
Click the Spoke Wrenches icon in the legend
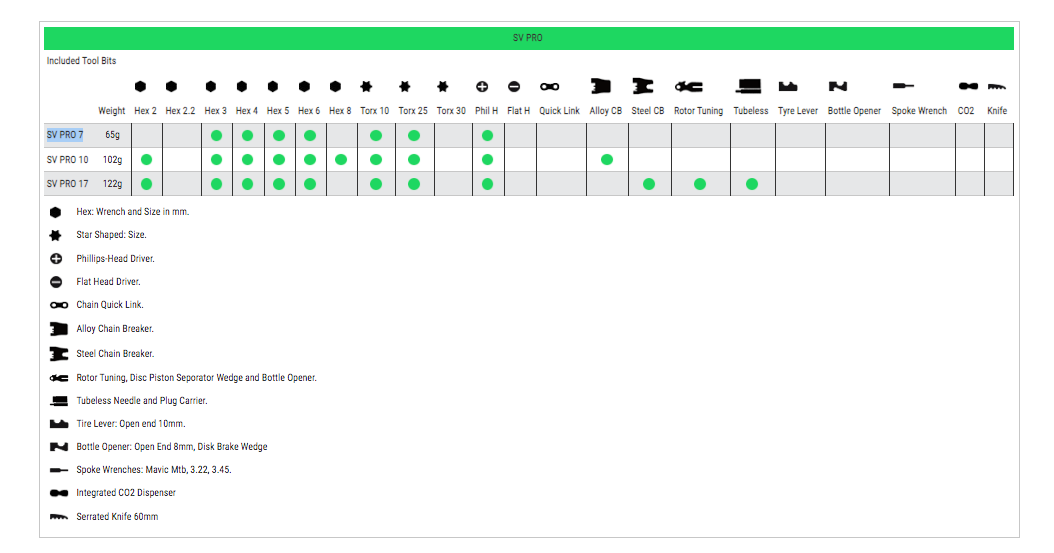(x=58, y=470)
